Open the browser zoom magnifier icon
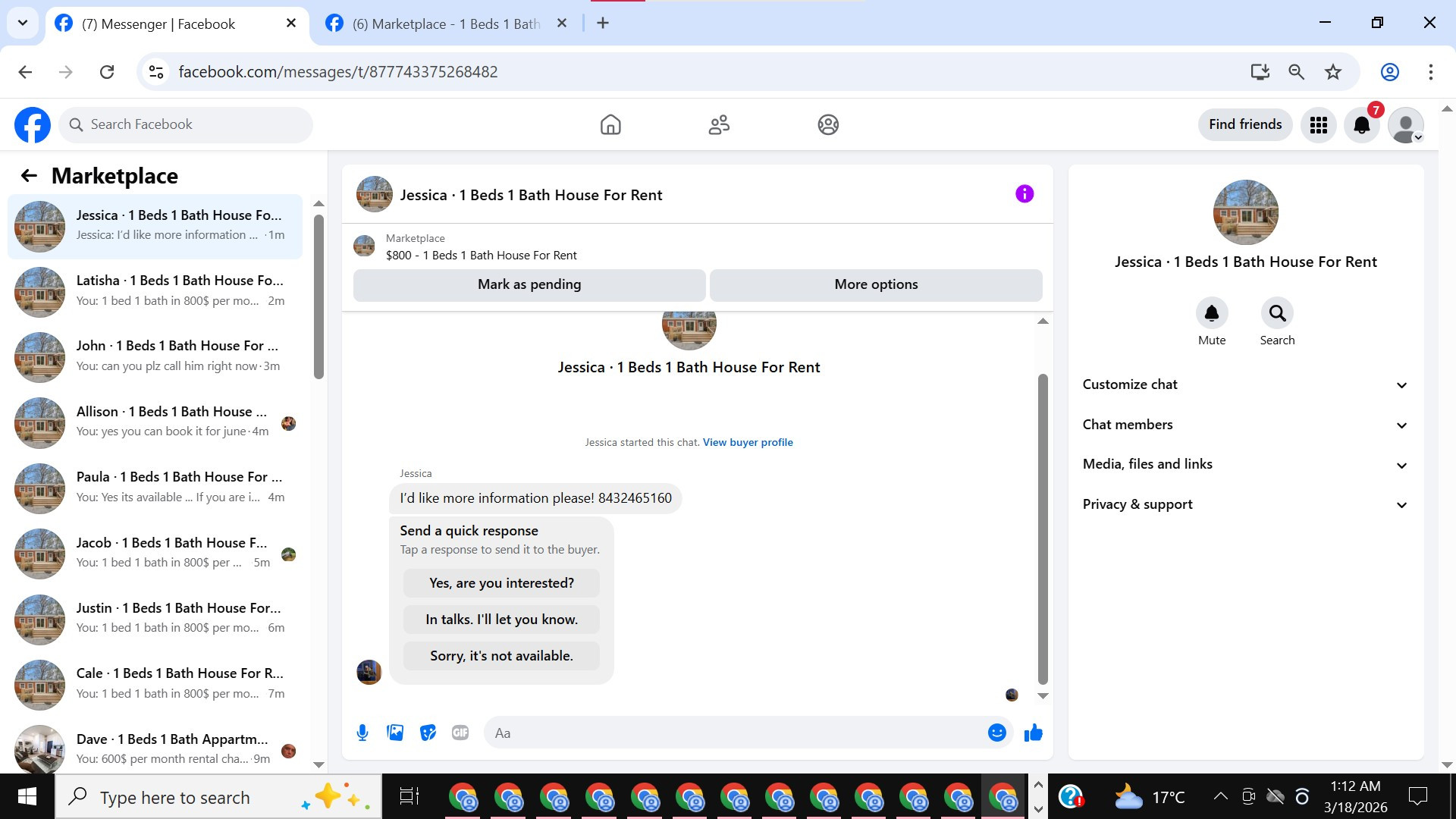The height and width of the screenshot is (819, 1456). point(1297,72)
